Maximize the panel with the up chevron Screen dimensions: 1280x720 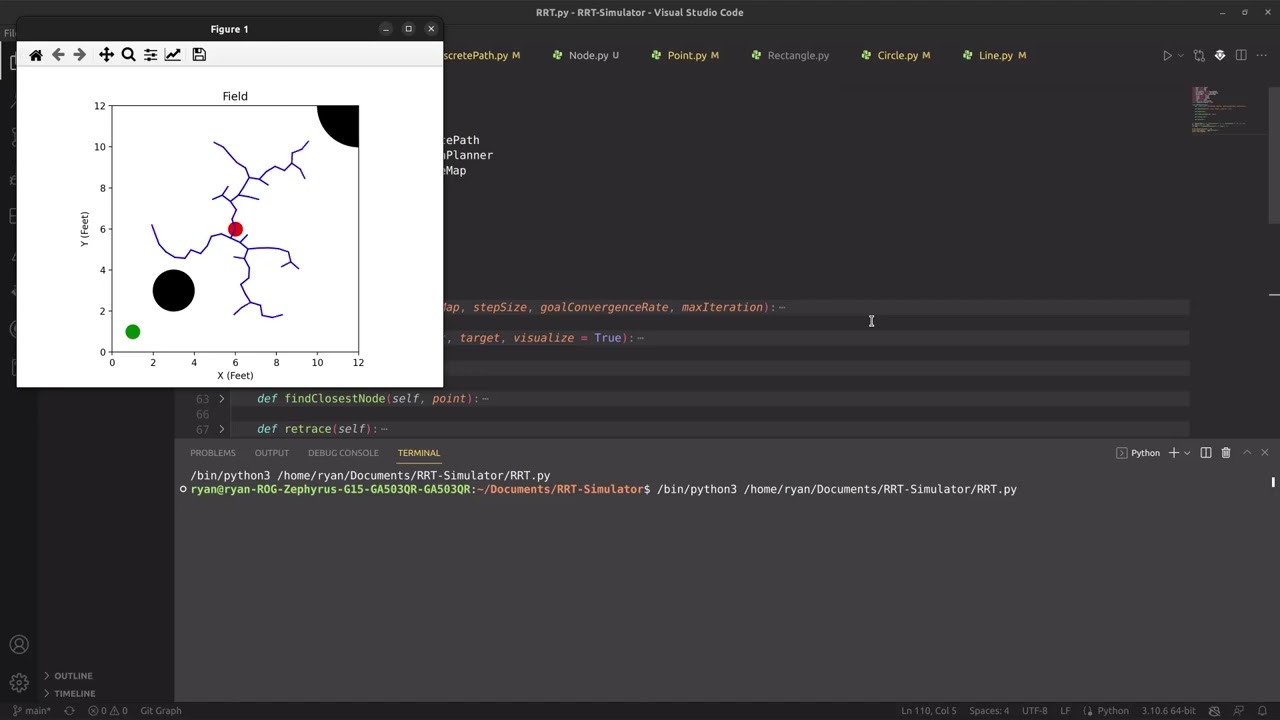coord(1247,453)
